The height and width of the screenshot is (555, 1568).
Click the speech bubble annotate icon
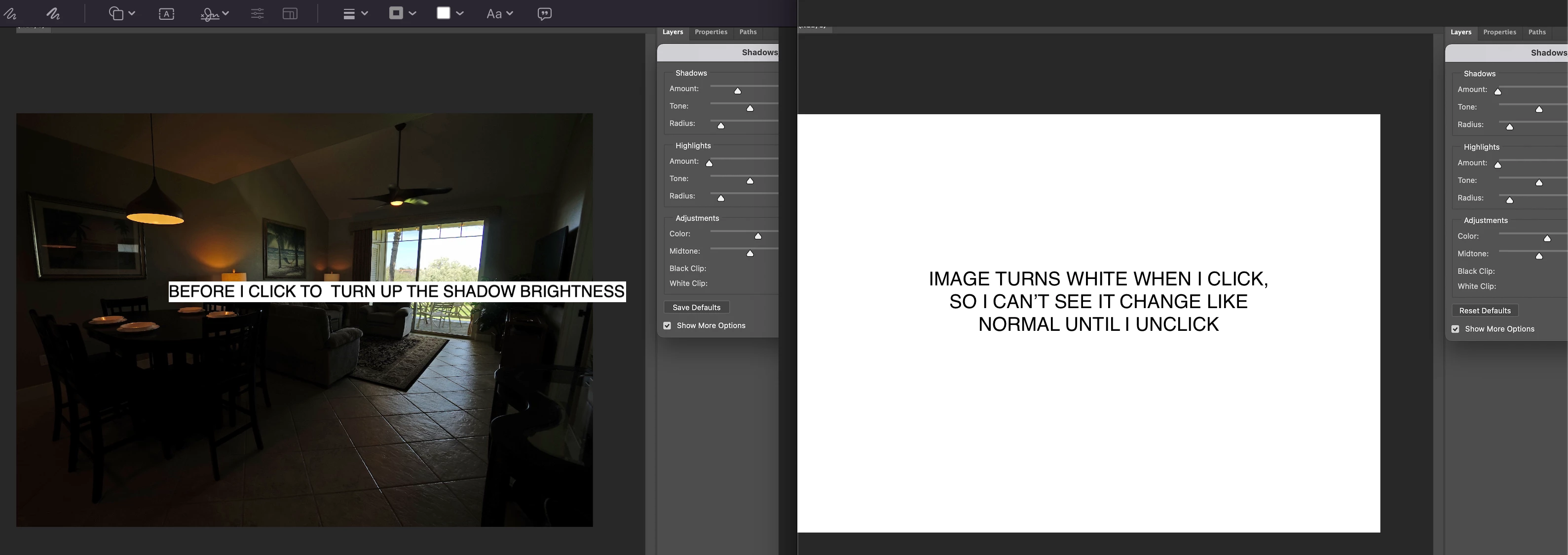[x=545, y=13]
